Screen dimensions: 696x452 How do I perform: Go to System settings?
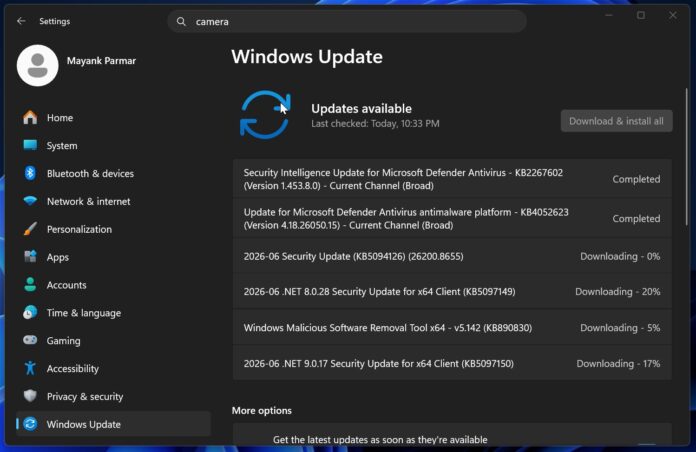pyautogui.click(x=113, y=146)
